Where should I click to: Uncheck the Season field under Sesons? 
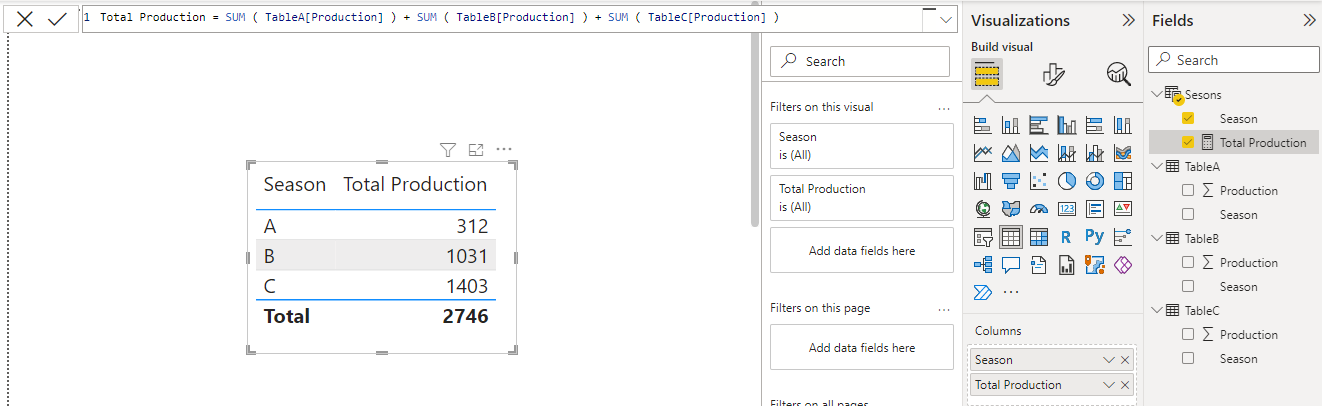pyautogui.click(x=1188, y=118)
